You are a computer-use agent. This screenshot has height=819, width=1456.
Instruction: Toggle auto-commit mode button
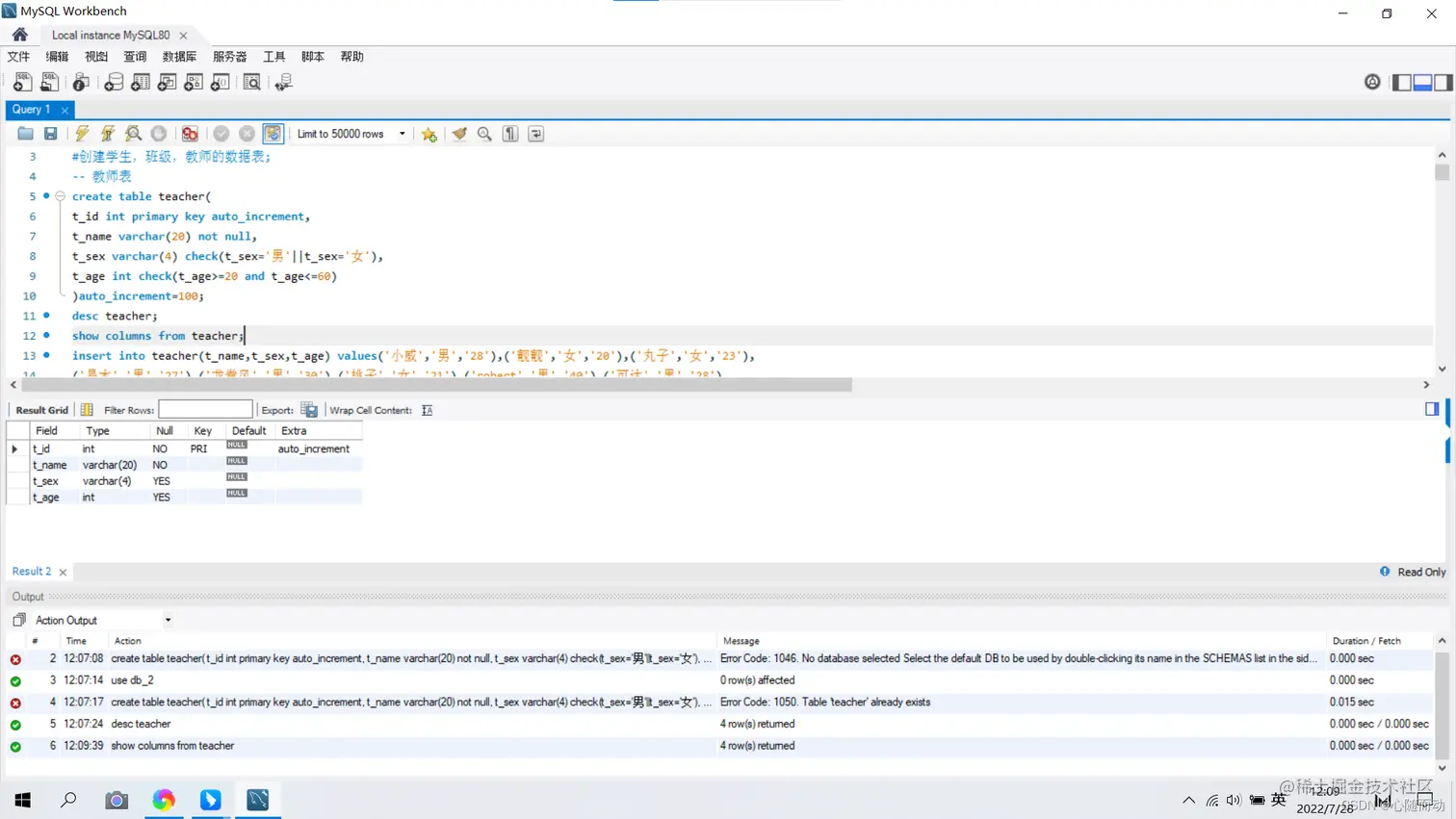273,134
